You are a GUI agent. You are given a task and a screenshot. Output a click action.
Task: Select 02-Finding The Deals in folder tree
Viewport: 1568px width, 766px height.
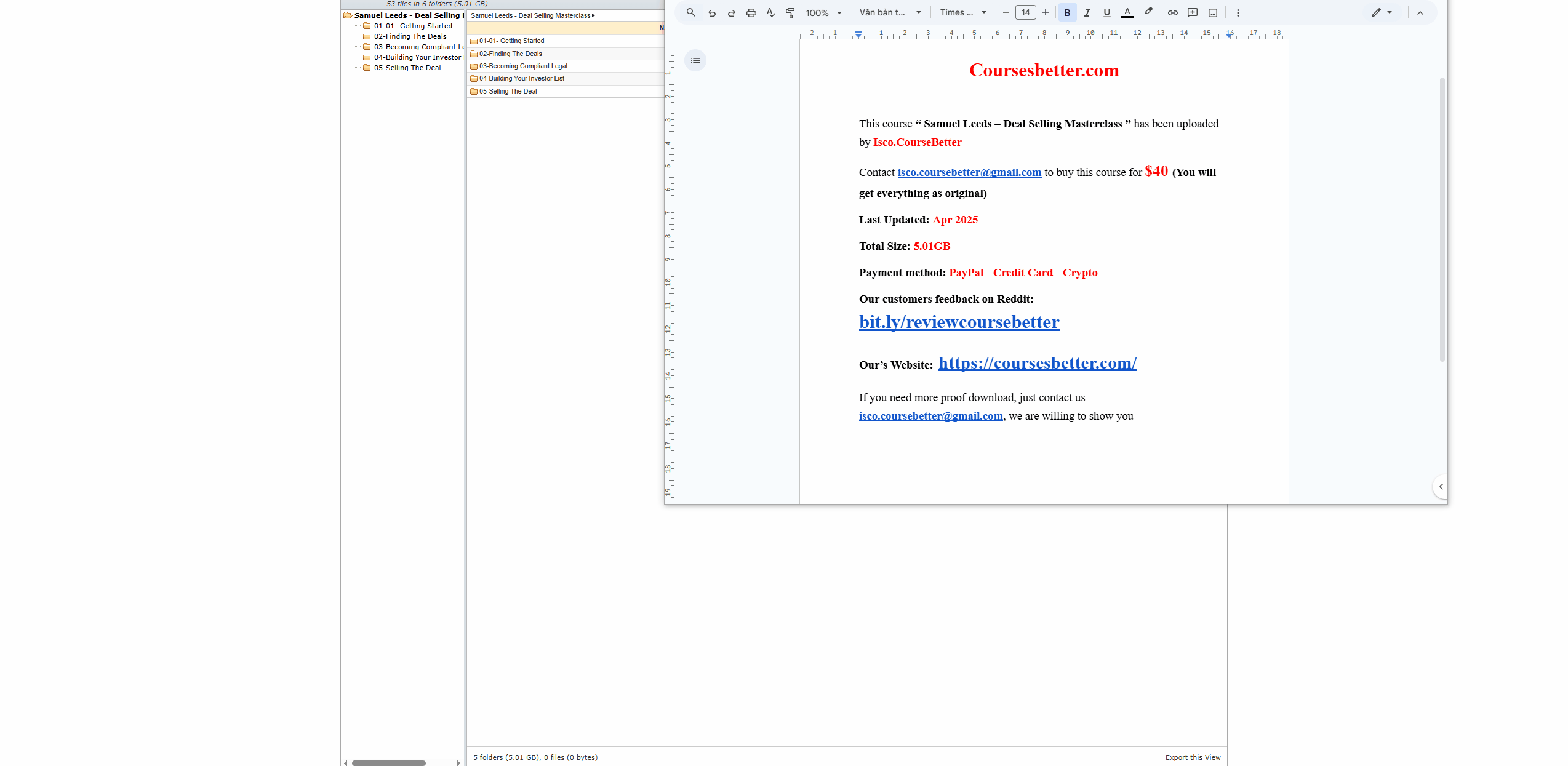click(x=410, y=36)
